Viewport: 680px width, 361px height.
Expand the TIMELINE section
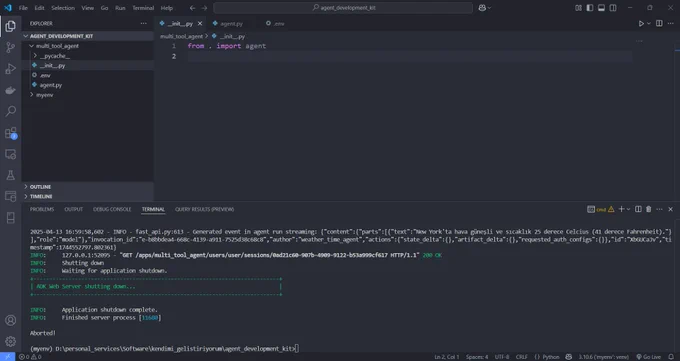[x=88, y=196]
